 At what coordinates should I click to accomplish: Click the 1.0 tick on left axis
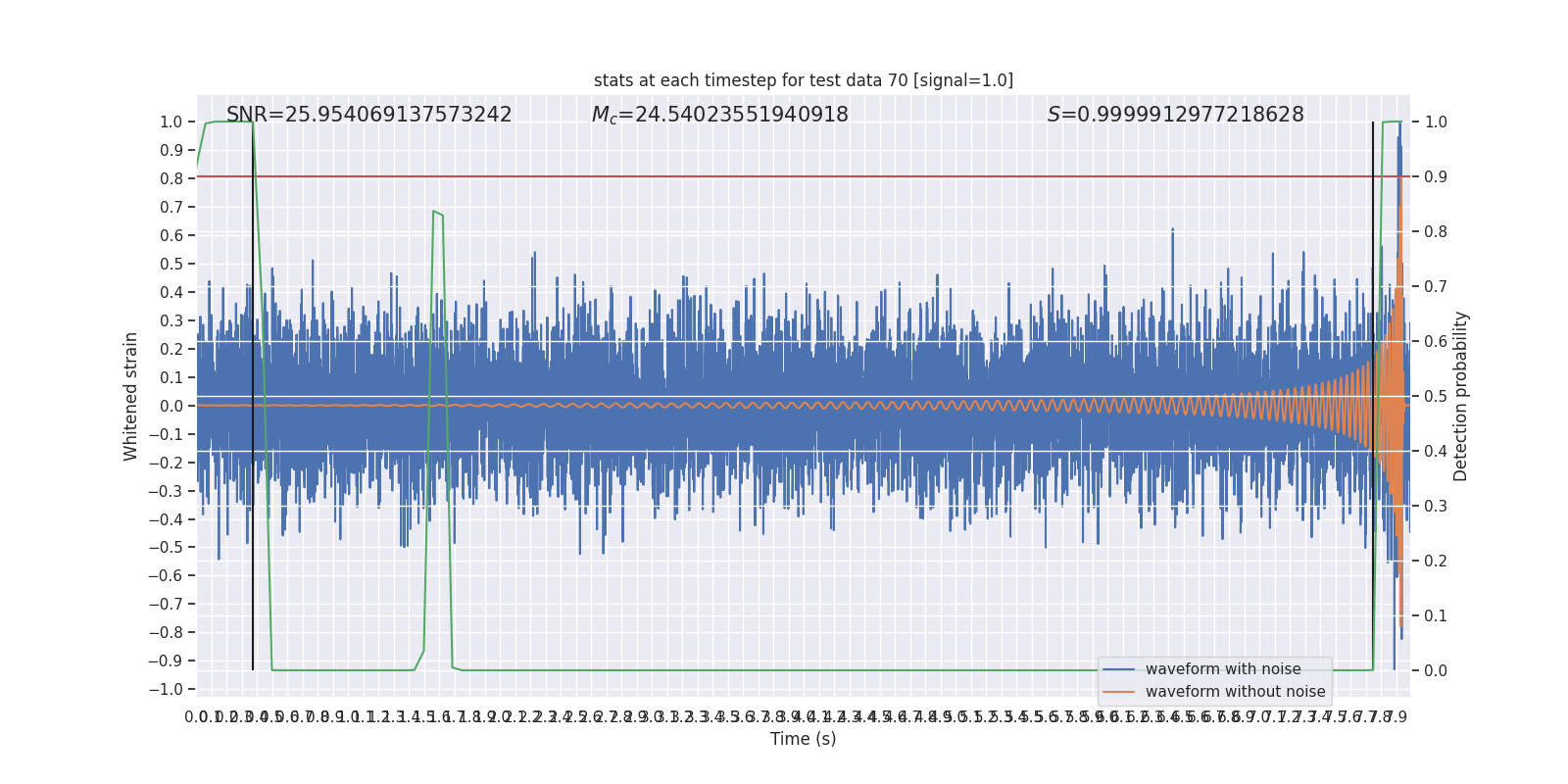[x=171, y=122]
